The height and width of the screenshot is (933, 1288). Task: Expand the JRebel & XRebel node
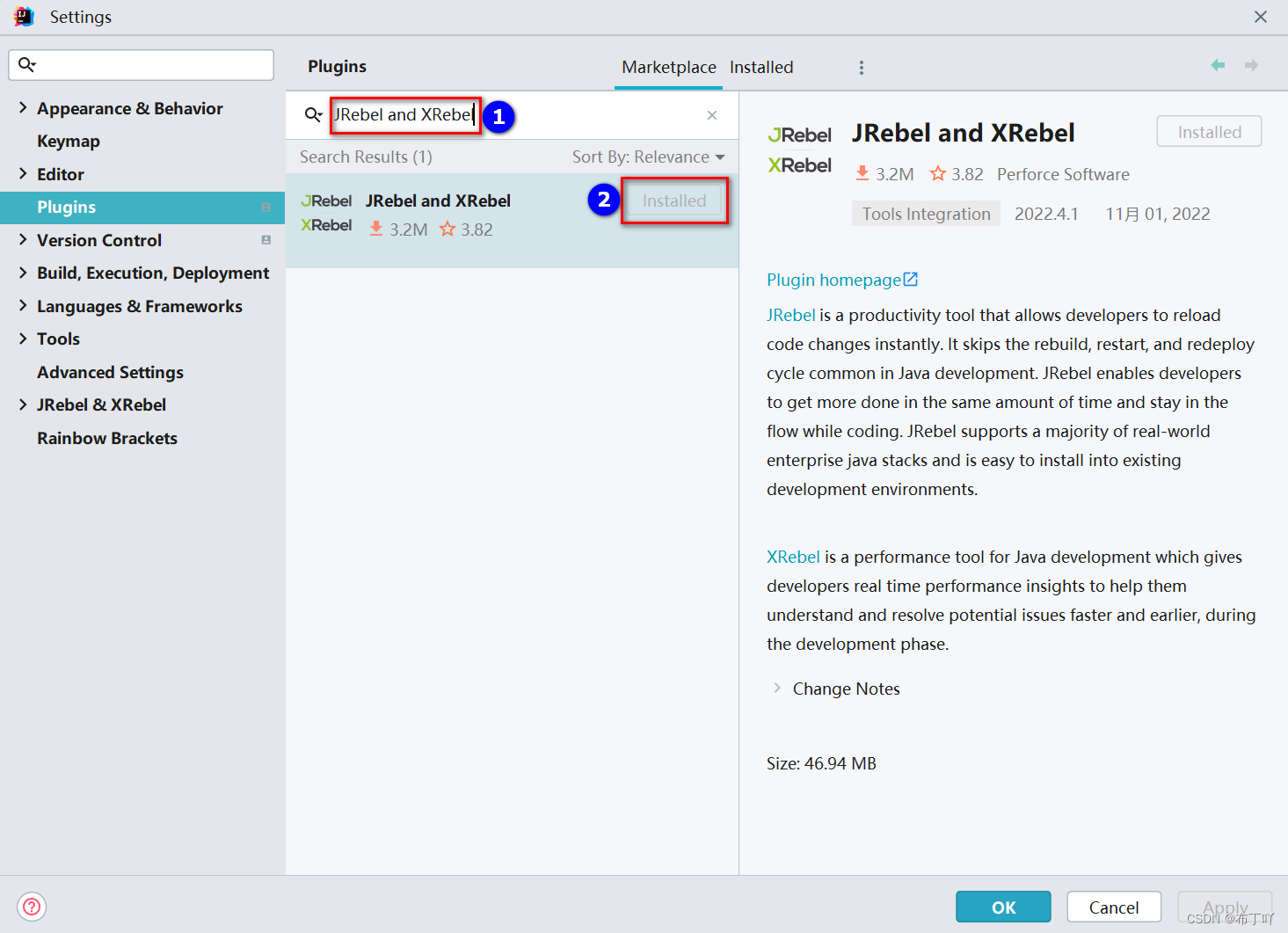click(23, 405)
